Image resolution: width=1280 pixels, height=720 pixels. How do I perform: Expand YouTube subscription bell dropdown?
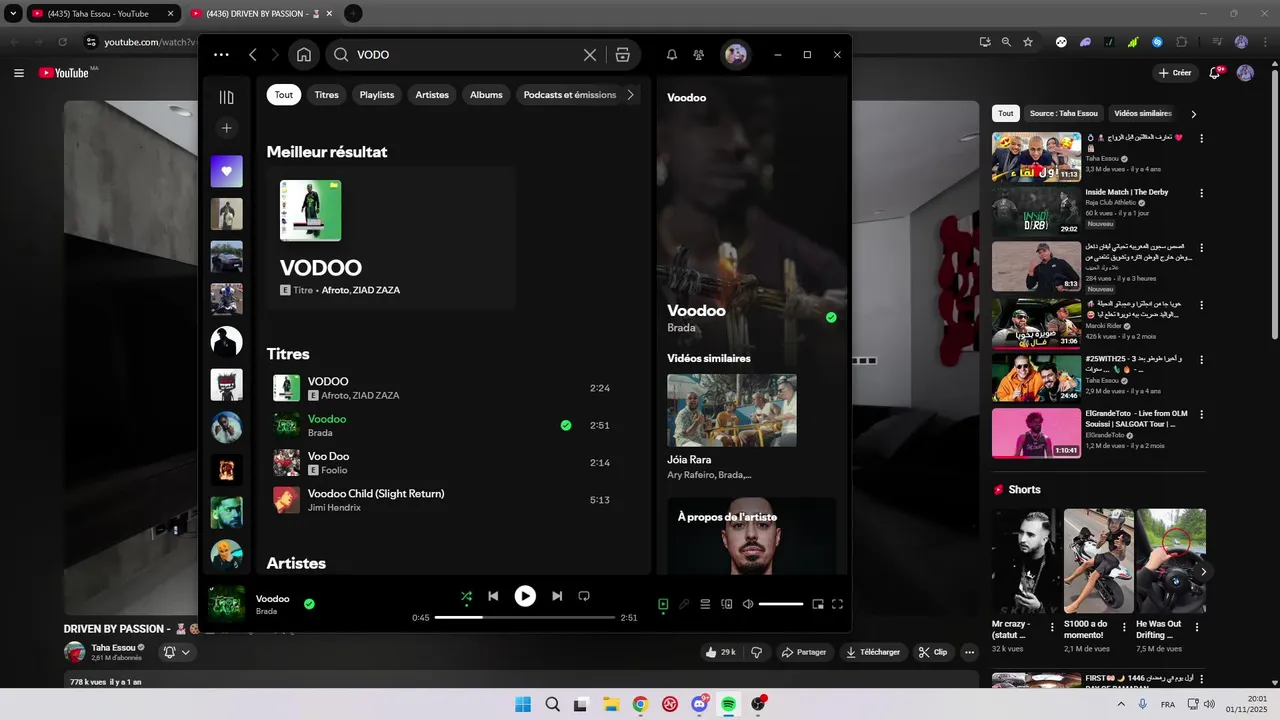176,652
